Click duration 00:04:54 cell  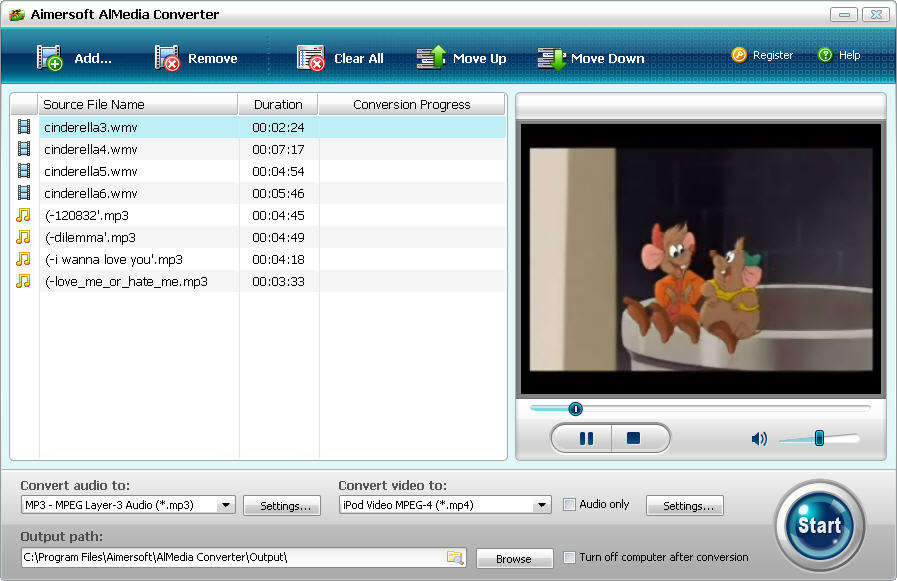pyautogui.click(x=278, y=171)
